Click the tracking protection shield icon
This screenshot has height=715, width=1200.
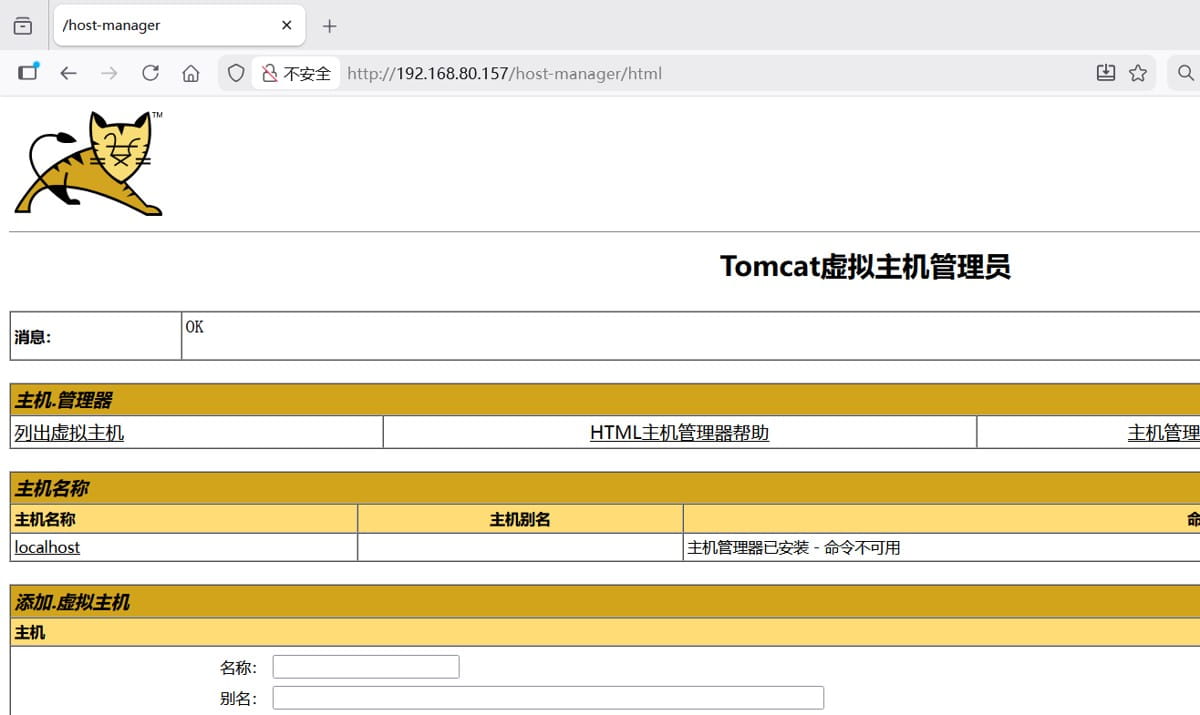click(236, 73)
